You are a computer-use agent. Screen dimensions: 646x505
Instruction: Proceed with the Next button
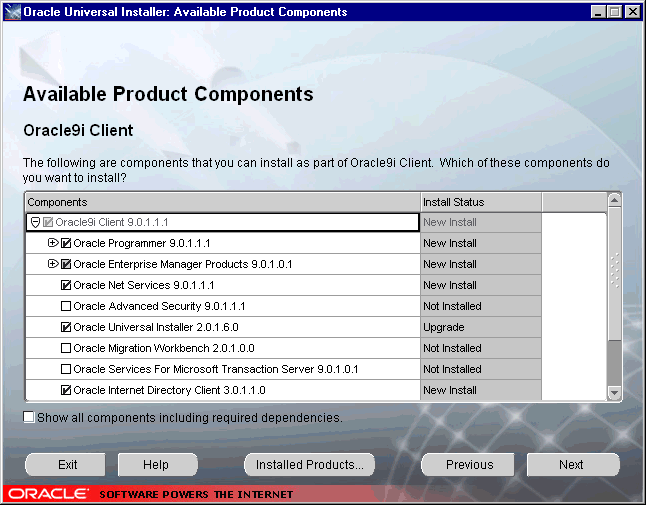pyautogui.click(x=573, y=465)
